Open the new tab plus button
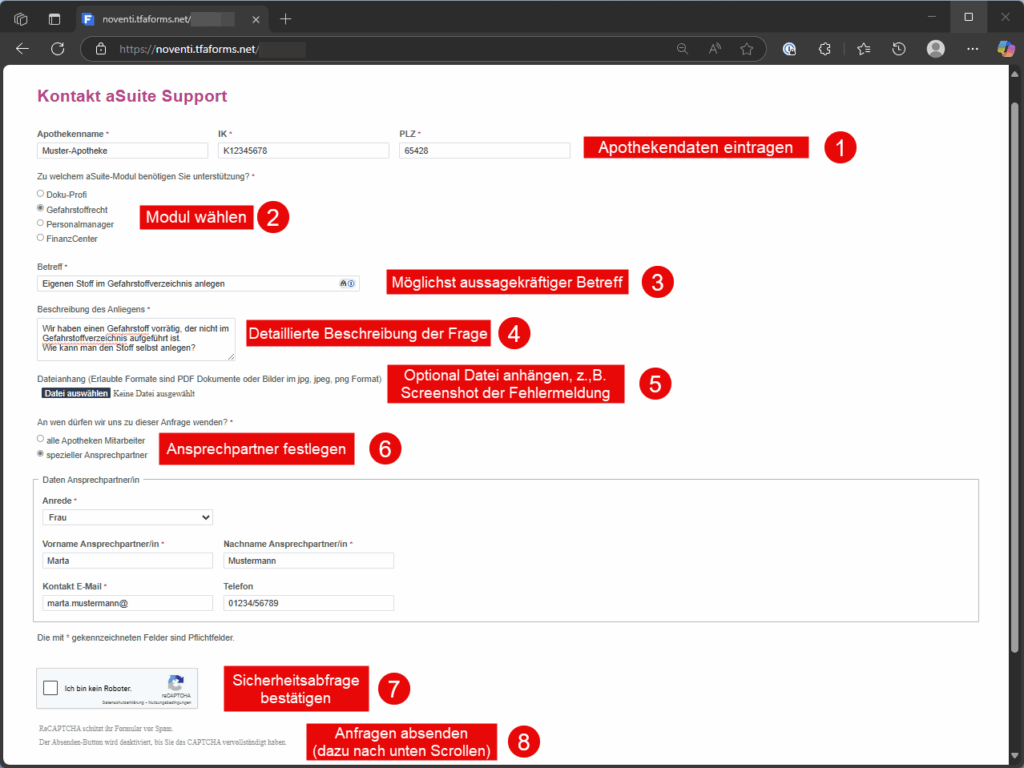The image size is (1024, 768). (286, 18)
